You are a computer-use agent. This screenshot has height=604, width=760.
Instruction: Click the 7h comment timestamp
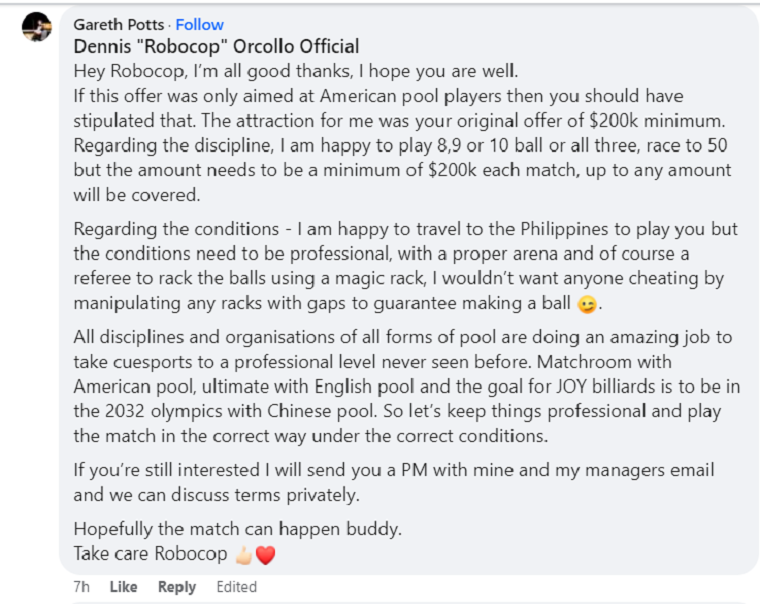82,587
